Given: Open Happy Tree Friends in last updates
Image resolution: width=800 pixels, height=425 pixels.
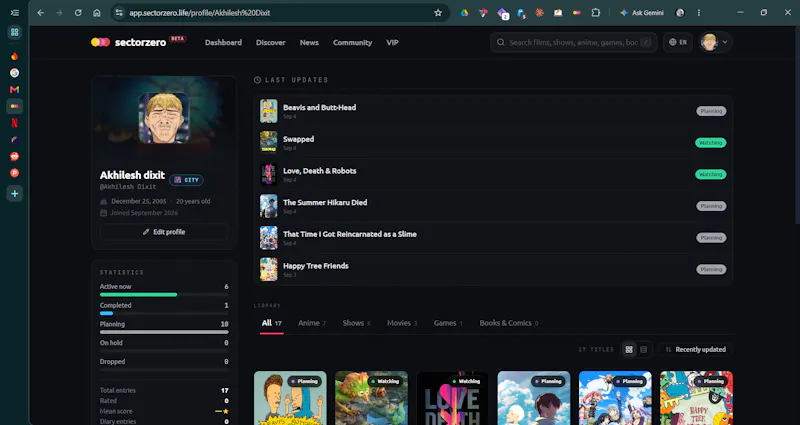Looking at the screenshot, I should point(493,269).
